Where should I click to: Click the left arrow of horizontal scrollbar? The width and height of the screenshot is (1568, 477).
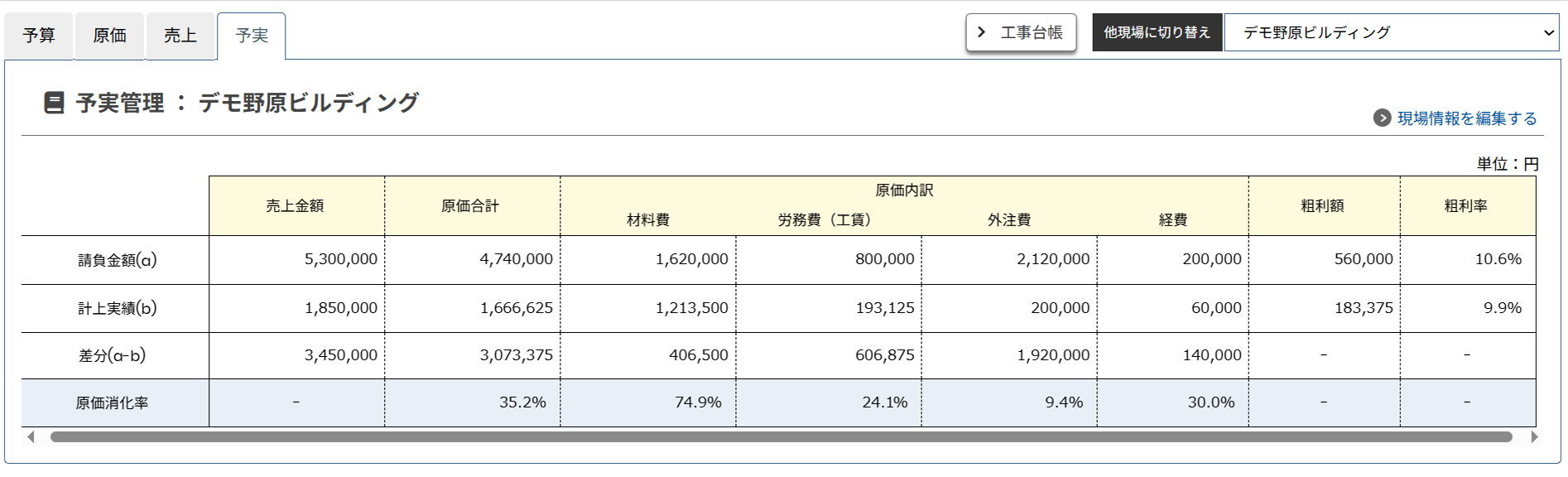tap(31, 436)
